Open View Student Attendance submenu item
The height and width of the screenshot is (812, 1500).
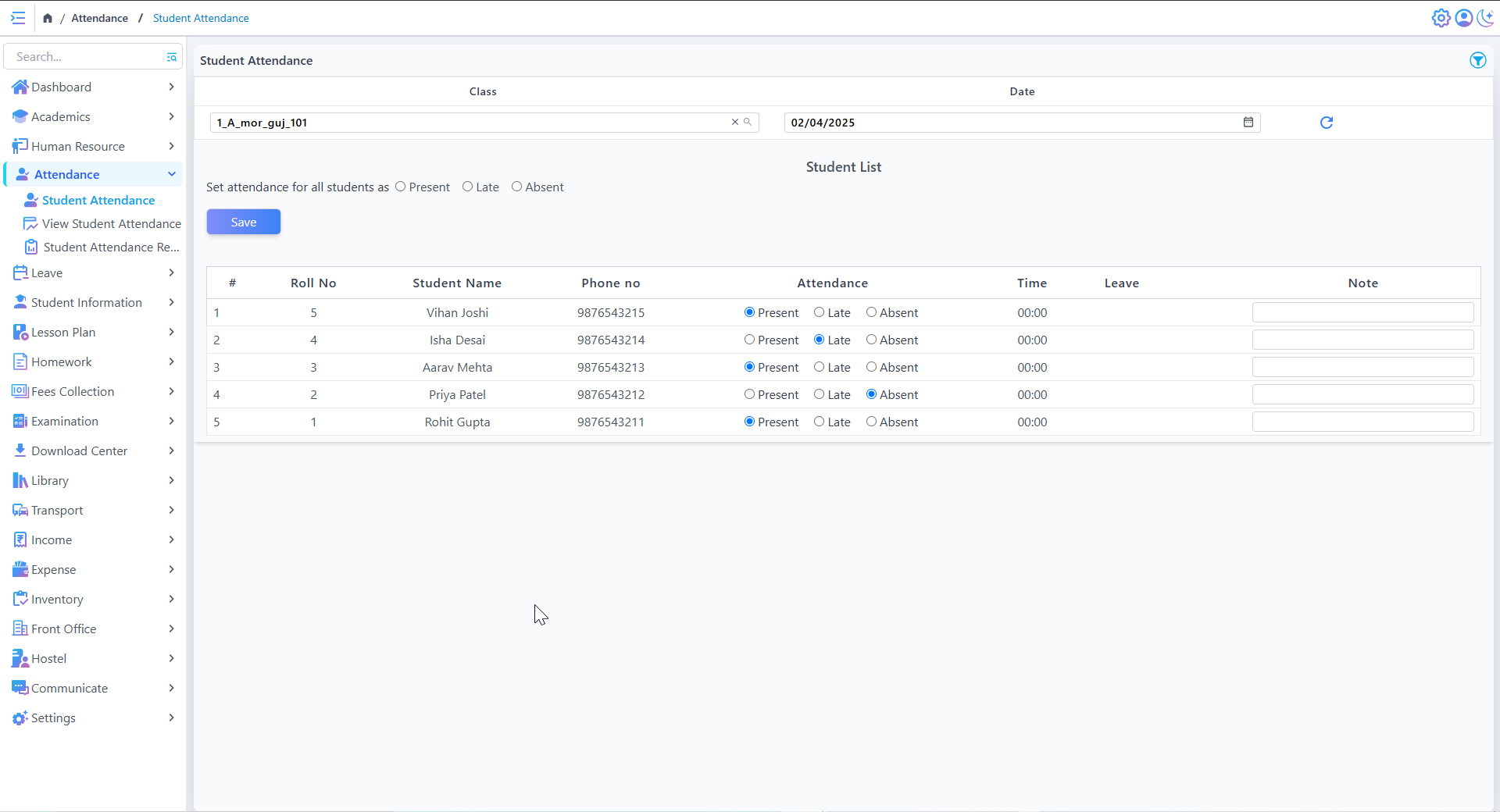(x=111, y=223)
